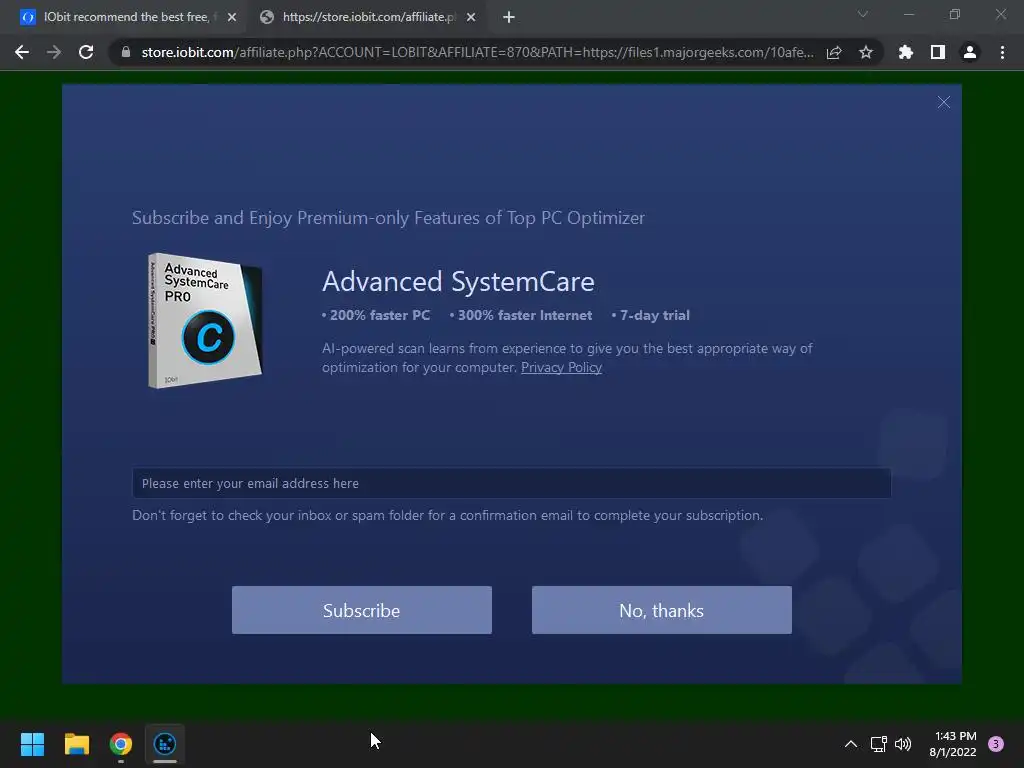Click the '300% faster Internet' text
The height and width of the screenshot is (768, 1024).
[524, 315]
